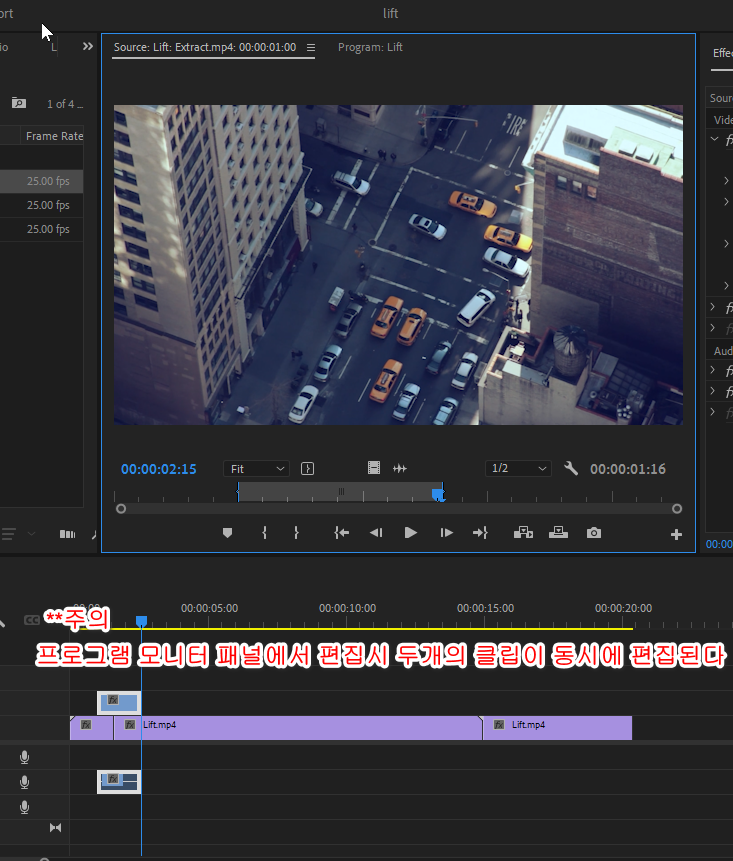The width and height of the screenshot is (733, 861).
Task: Click the Export Frame camera icon
Action: point(594,533)
